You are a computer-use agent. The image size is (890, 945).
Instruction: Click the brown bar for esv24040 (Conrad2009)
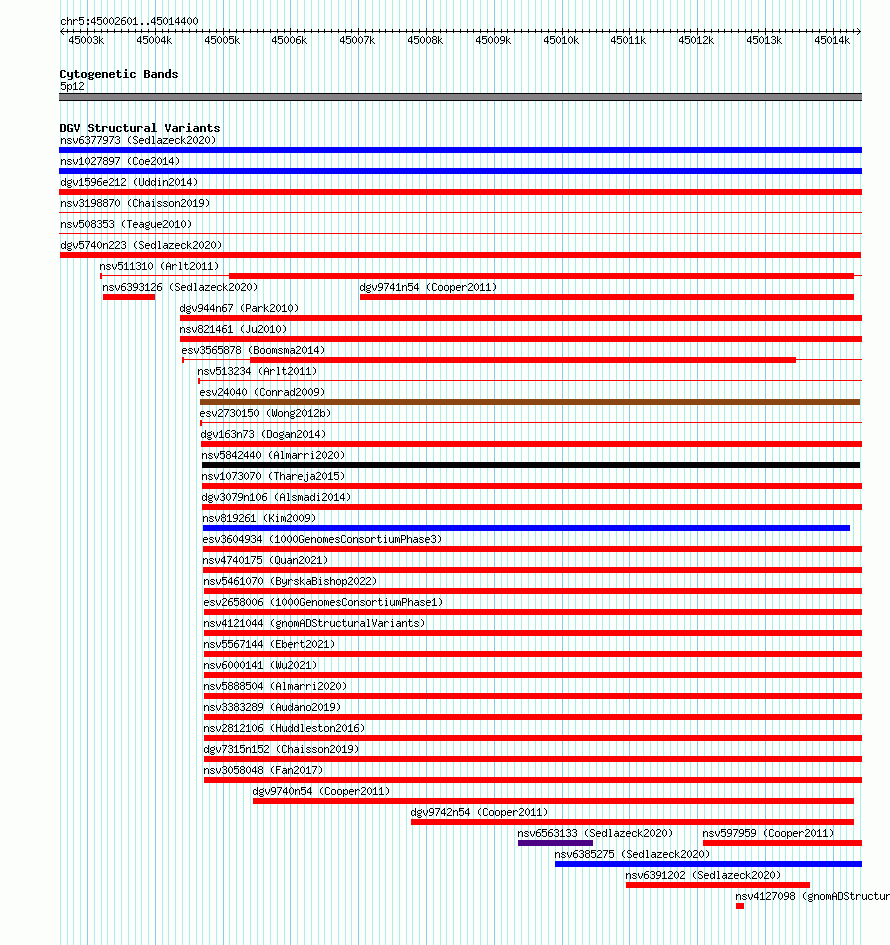530,402
